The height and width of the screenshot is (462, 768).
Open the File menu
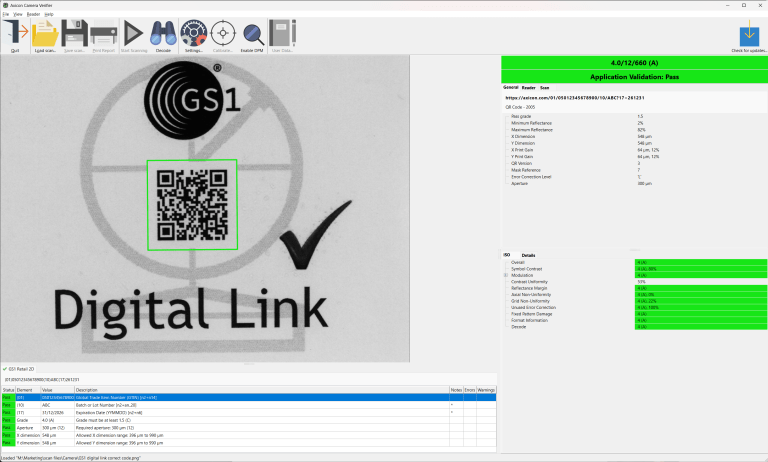[6, 14]
